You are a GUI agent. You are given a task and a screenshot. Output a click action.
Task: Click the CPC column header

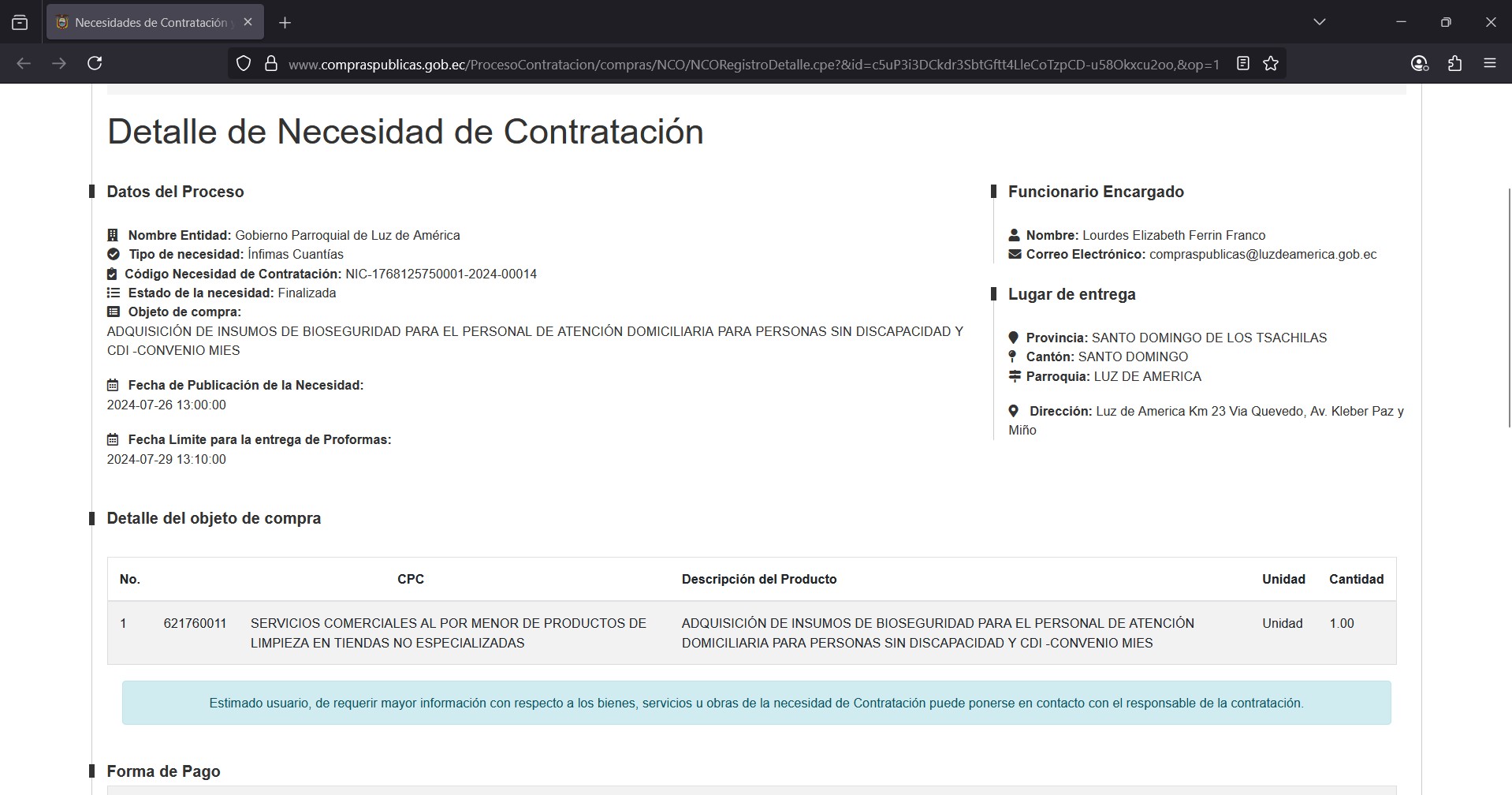(411, 579)
